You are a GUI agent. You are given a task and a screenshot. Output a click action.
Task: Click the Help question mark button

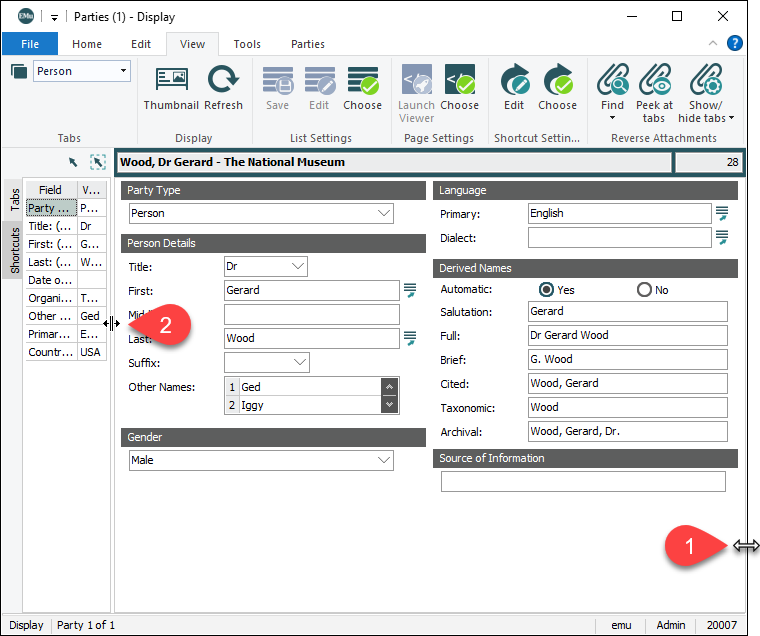(x=735, y=43)
